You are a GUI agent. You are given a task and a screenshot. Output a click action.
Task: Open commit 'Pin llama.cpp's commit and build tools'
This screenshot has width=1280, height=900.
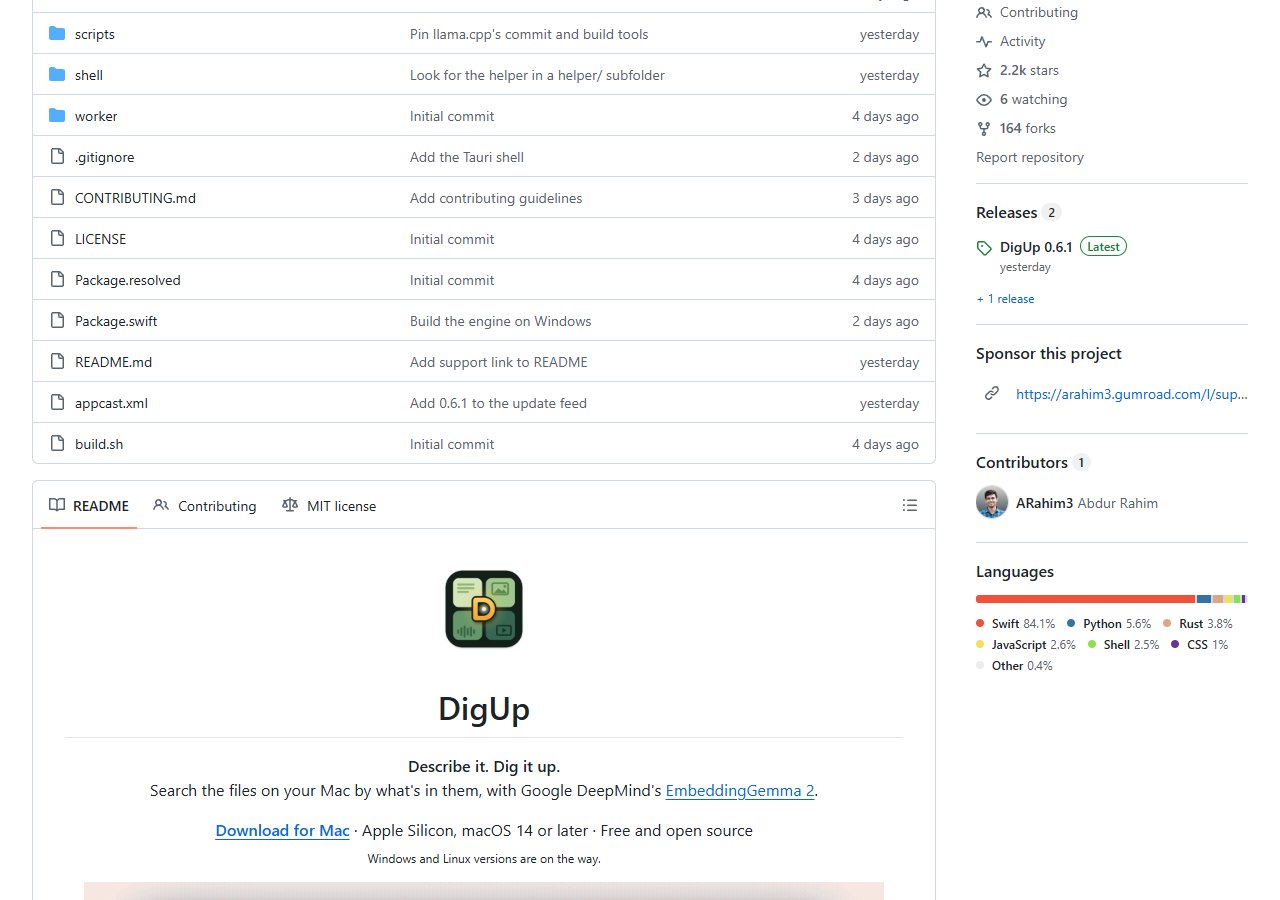click(x=529, y=34)
